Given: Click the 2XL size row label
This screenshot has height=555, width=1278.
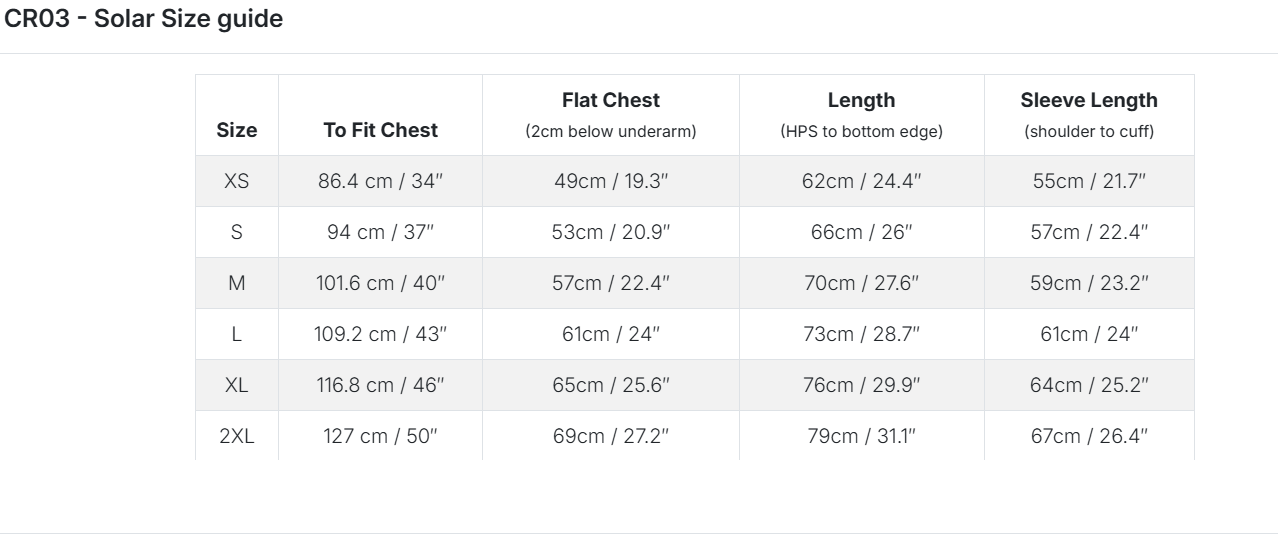Looking at the screenshot, I should point(237,436).
